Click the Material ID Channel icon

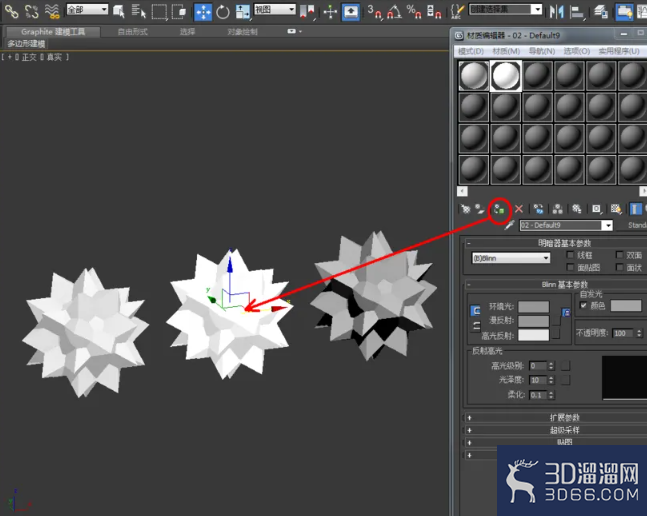(597, 209)
